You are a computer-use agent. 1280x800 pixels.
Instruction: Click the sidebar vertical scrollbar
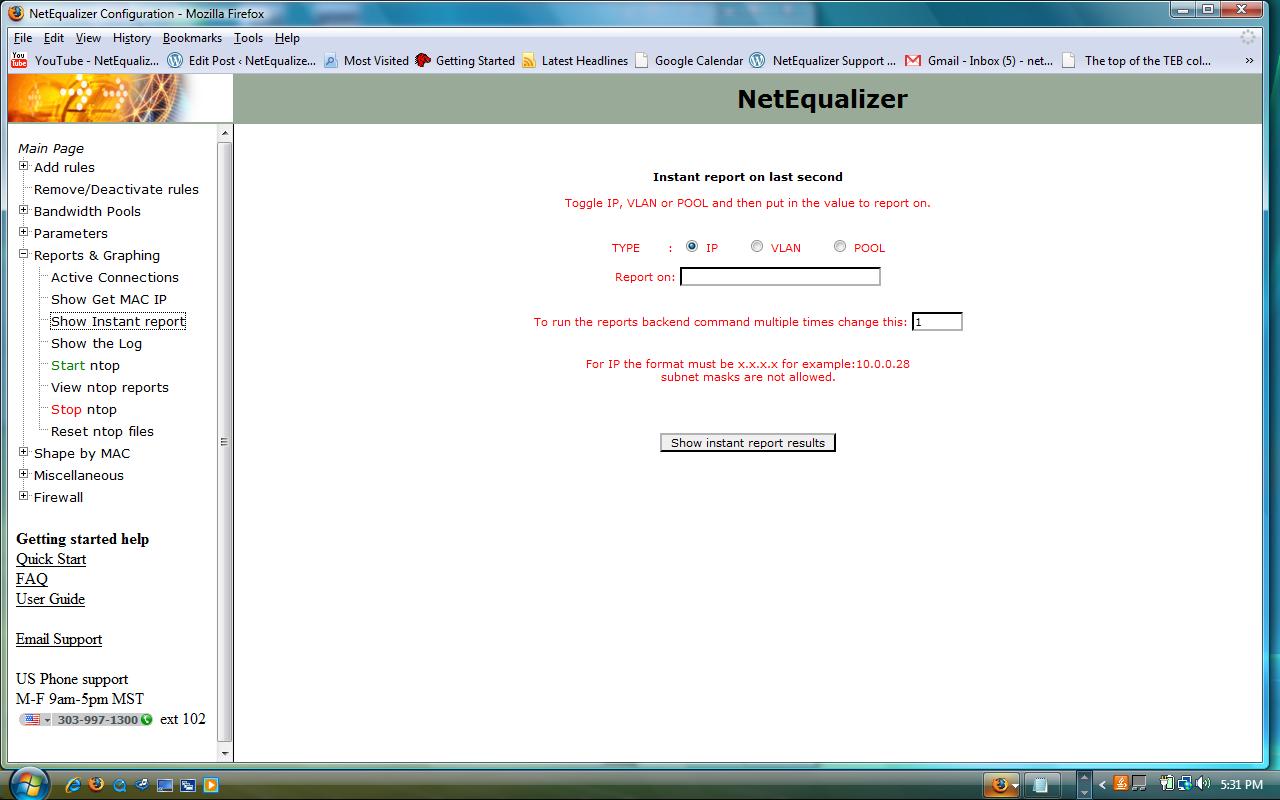[225, 440]
